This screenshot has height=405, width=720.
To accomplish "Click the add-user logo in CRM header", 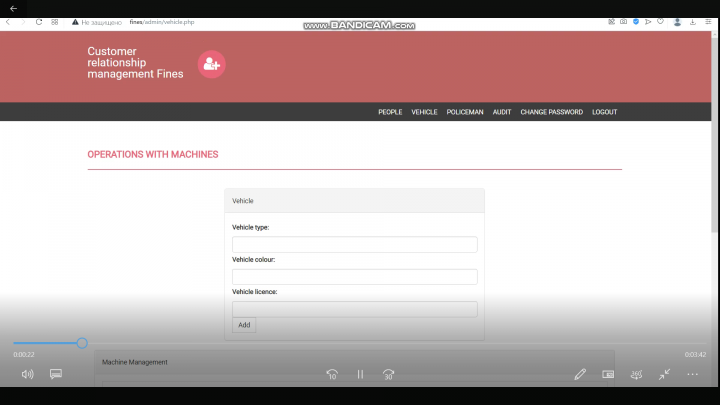I will coord(212,64).
